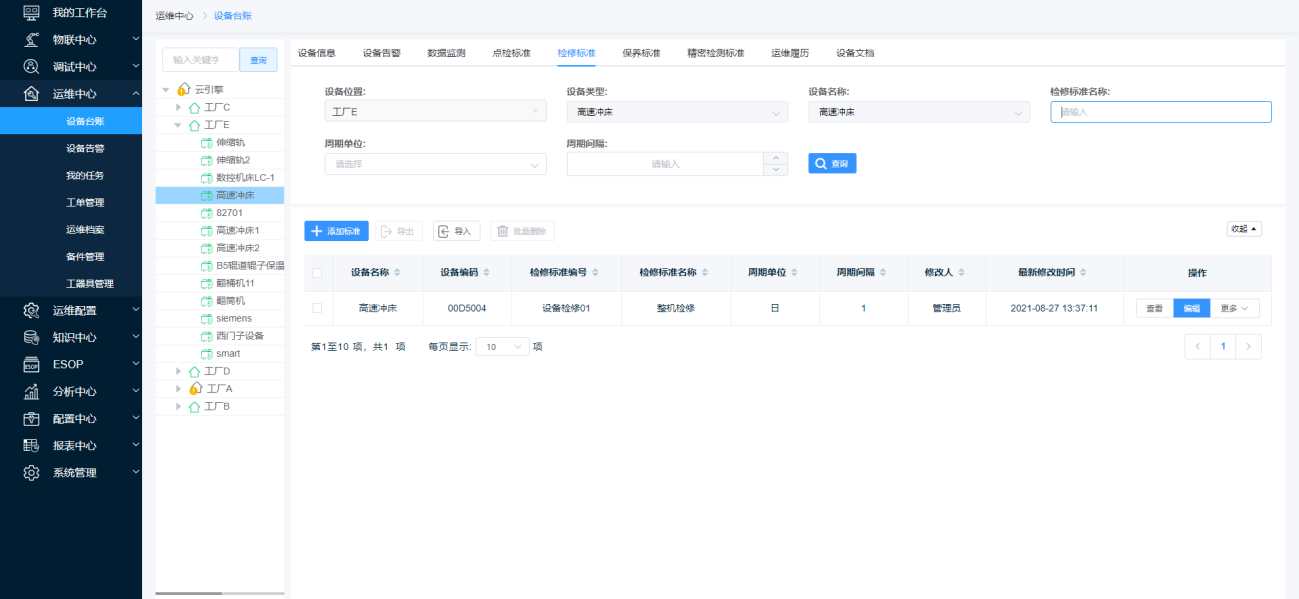Image resolution: width=1299 pixels, height=599 pixels.
Task: Open the 周期单位 dropdown
Action: pos(435,164)
